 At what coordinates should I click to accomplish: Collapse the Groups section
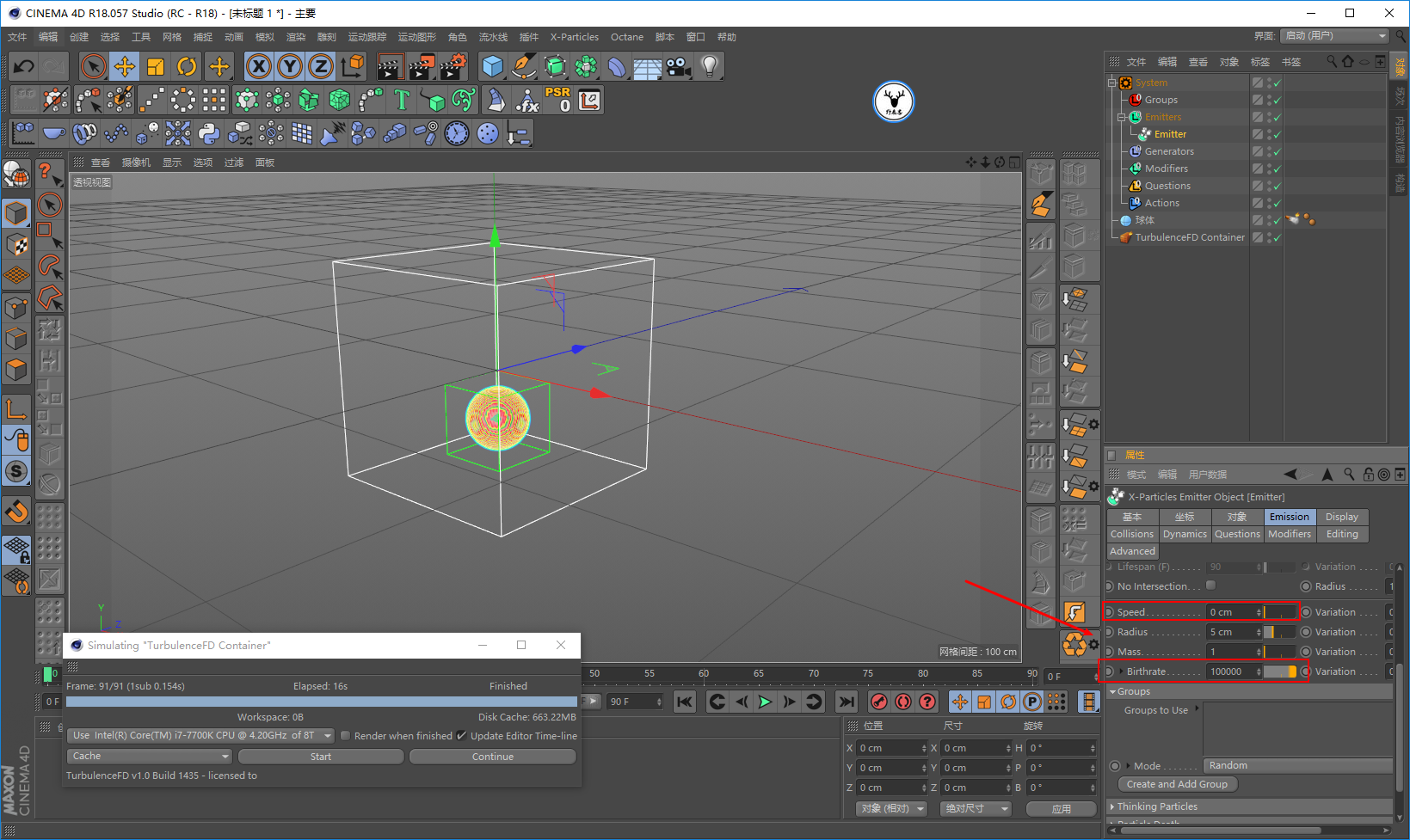click(x=1113, y=691)
